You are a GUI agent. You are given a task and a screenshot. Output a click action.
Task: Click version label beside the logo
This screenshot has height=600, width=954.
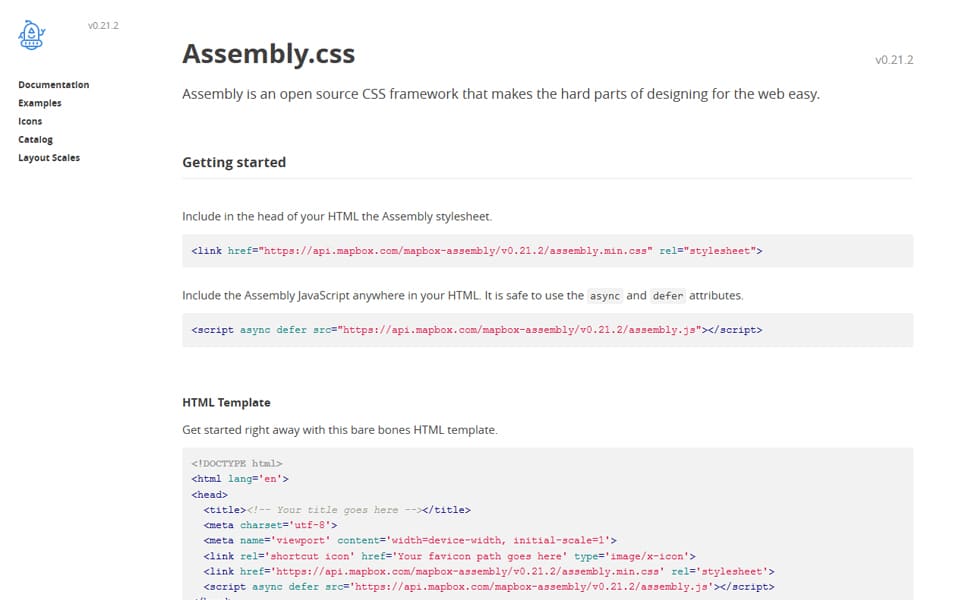[103, 26]
